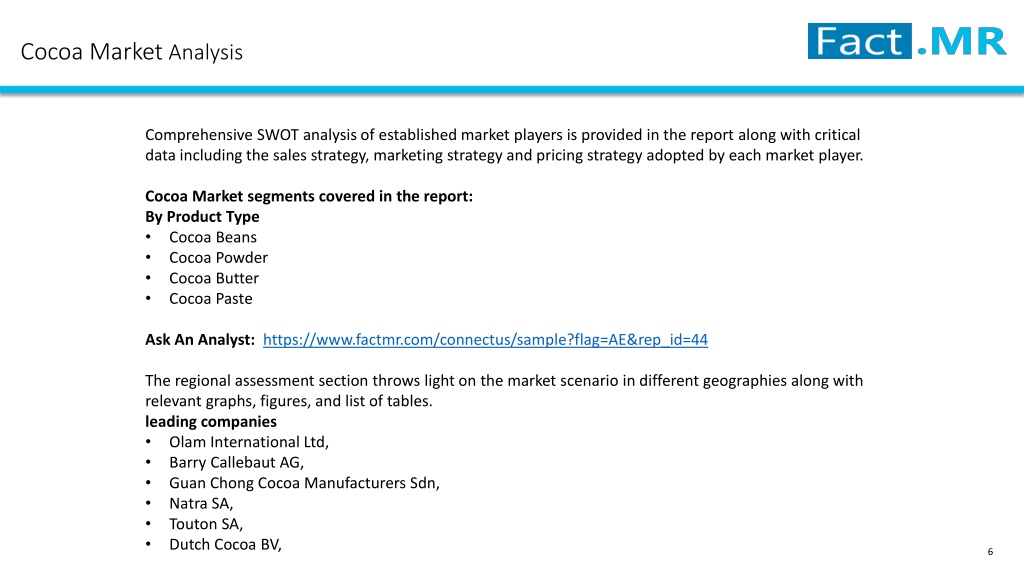Click the 'leading companies' heading
The width and height of the screenshot is (1024, 576).
[x=210, y=422]
